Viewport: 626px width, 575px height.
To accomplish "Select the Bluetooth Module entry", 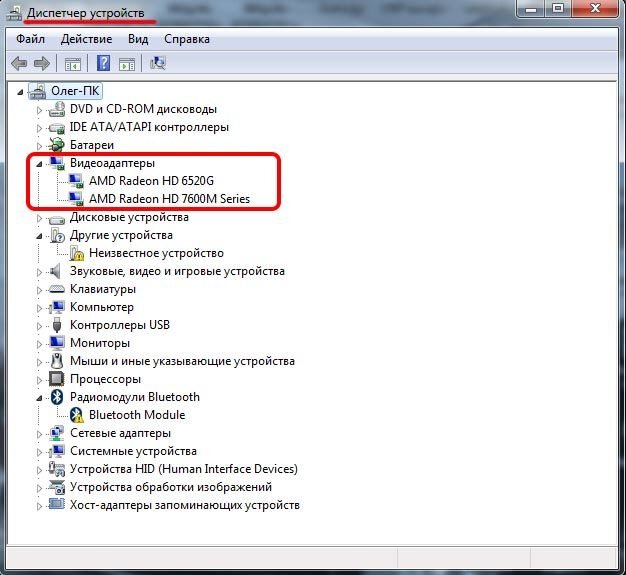I will [137, 415].
